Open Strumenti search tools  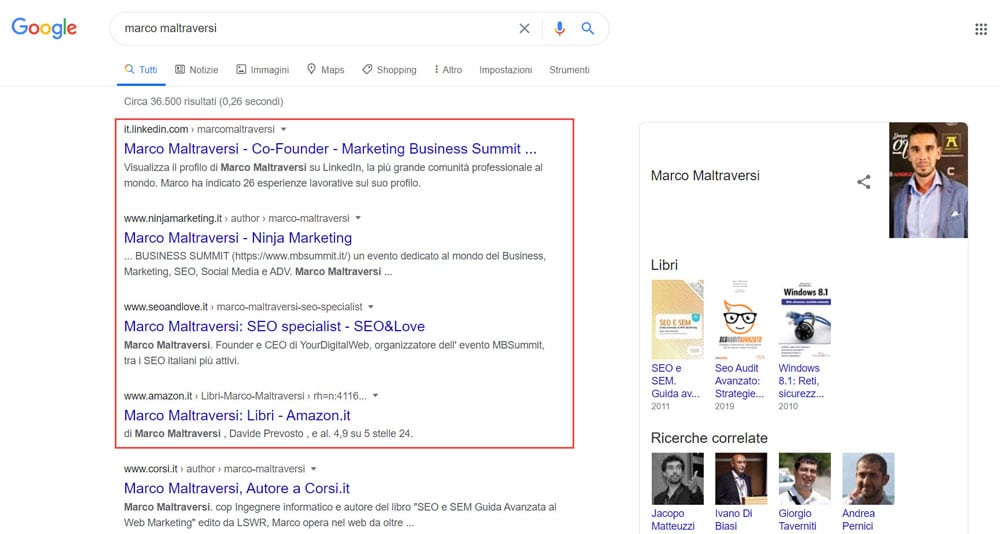(x=569, y=70)
